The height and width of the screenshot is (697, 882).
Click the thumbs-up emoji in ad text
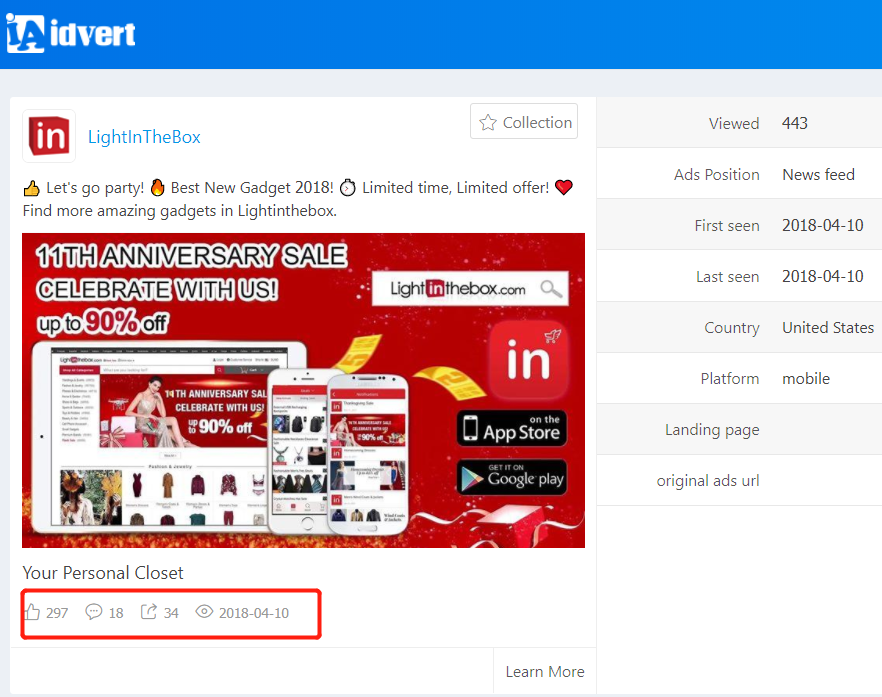click(32, 188)
